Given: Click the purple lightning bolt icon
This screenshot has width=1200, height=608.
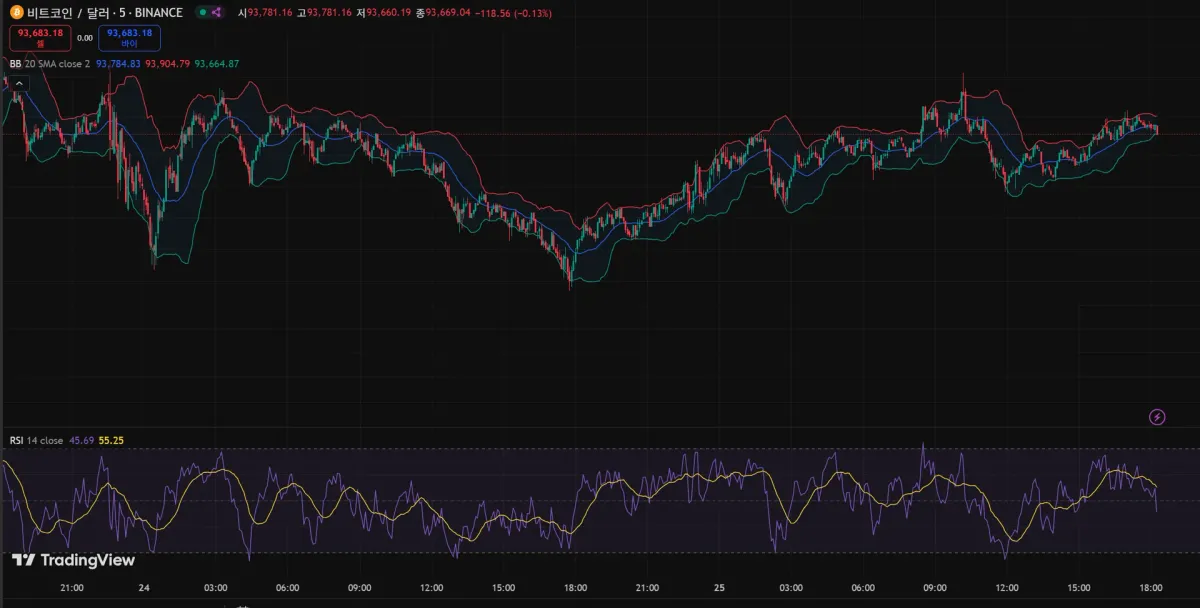Looking at the screenshot, I should [1158, 417].
